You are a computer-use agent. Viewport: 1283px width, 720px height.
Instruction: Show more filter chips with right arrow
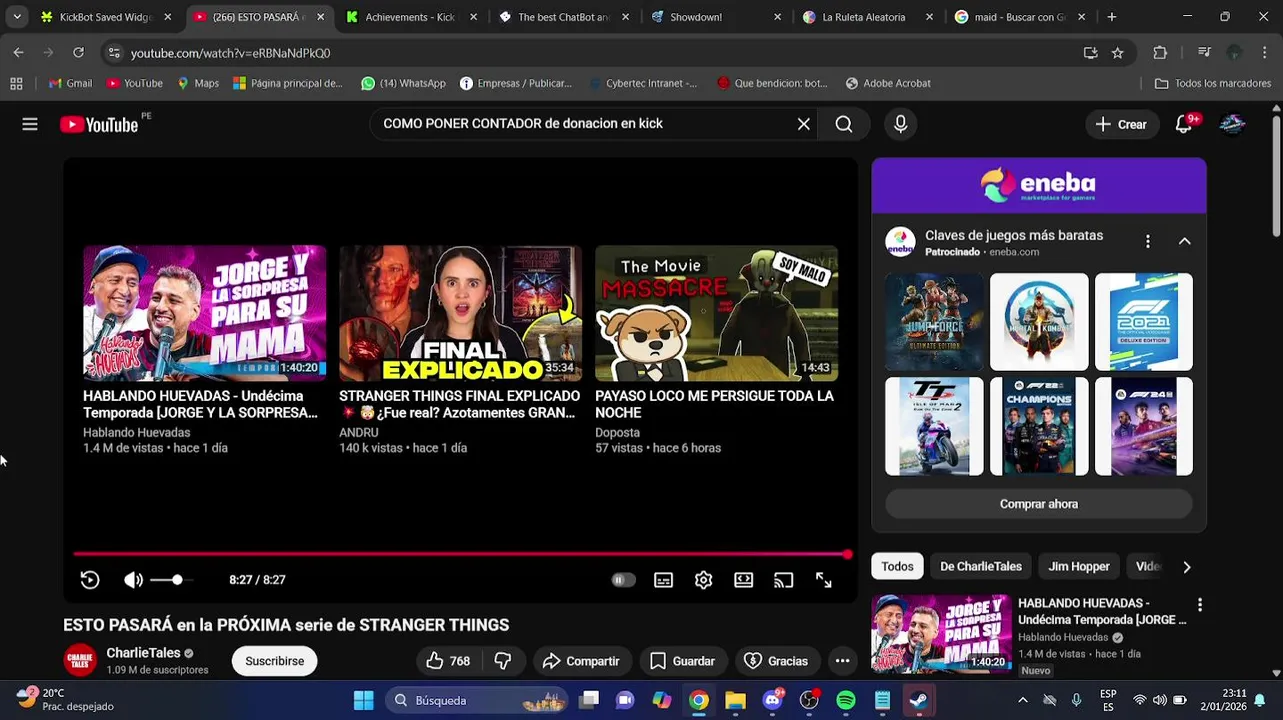tap(1187, 567)
